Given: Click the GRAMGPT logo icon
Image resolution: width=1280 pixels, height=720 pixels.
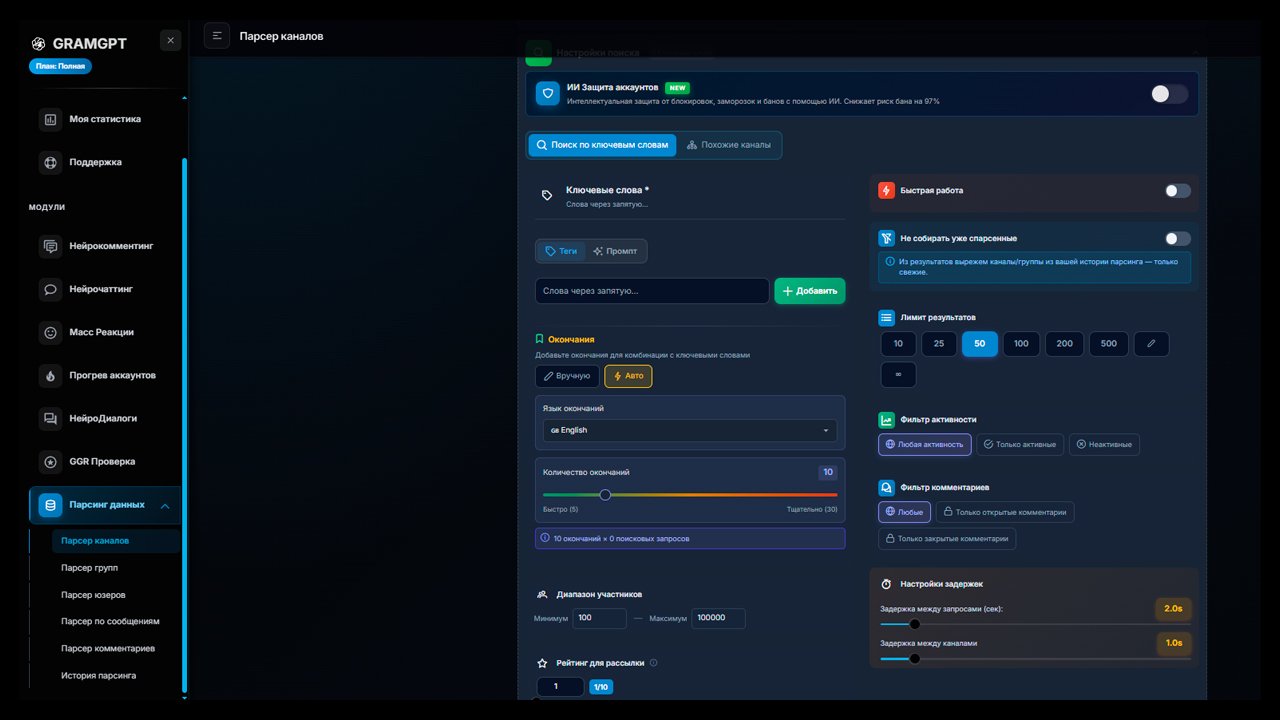Looking at the screenshot, I should pyautogui.click(x=38, y=43).
